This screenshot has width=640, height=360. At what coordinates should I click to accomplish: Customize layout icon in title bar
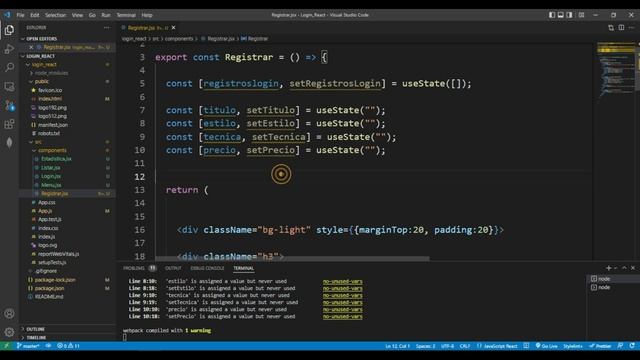click(x=582, y=15)
